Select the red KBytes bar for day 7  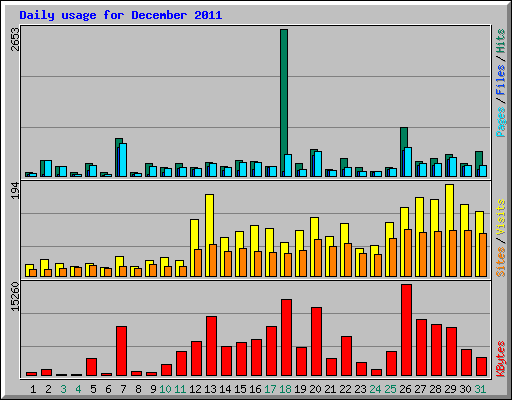[121, 351]
